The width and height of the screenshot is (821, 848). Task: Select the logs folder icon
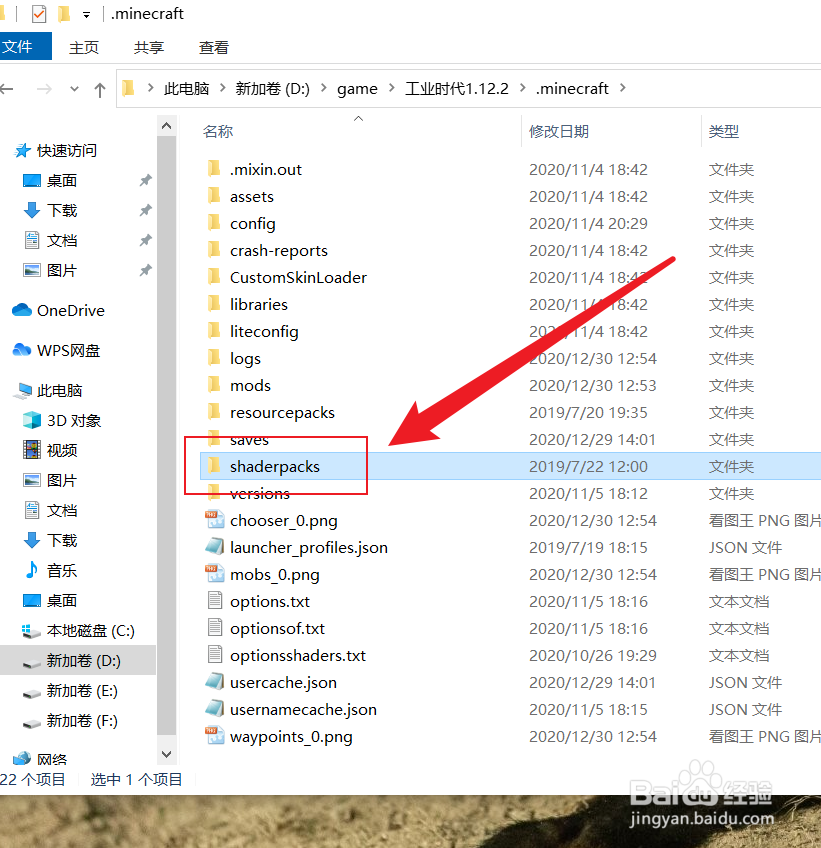point(214,357)
